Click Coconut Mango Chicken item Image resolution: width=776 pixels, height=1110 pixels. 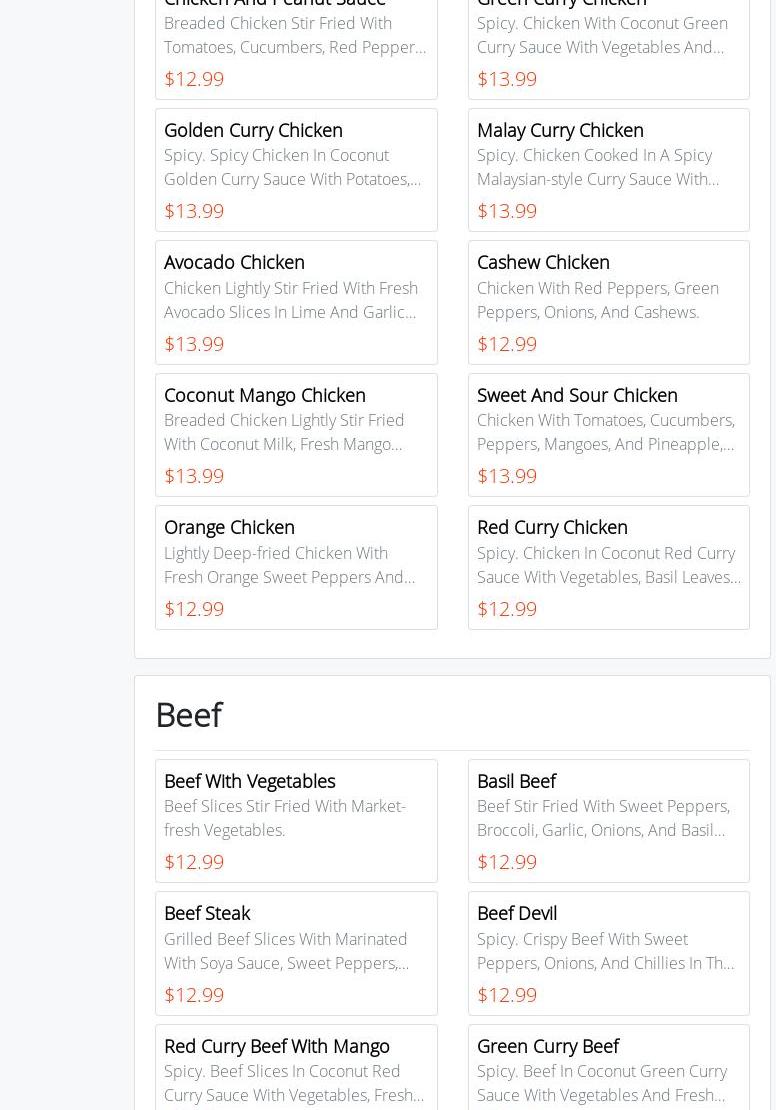(265, 395)
